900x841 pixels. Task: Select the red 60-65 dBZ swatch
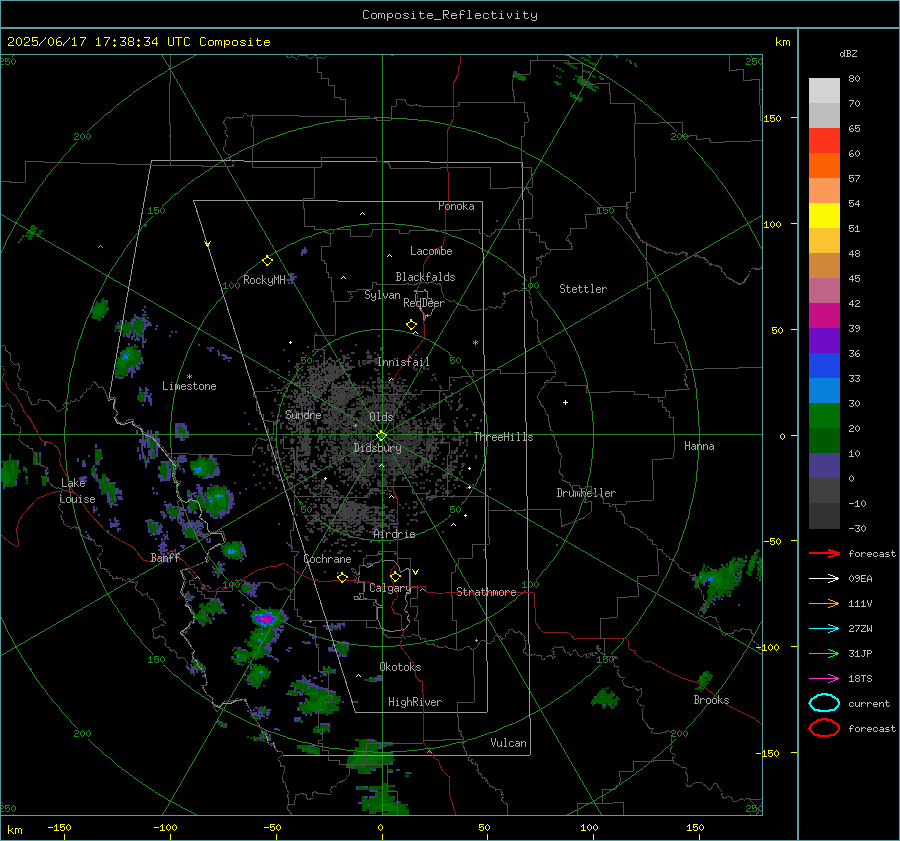coord(824,141)
